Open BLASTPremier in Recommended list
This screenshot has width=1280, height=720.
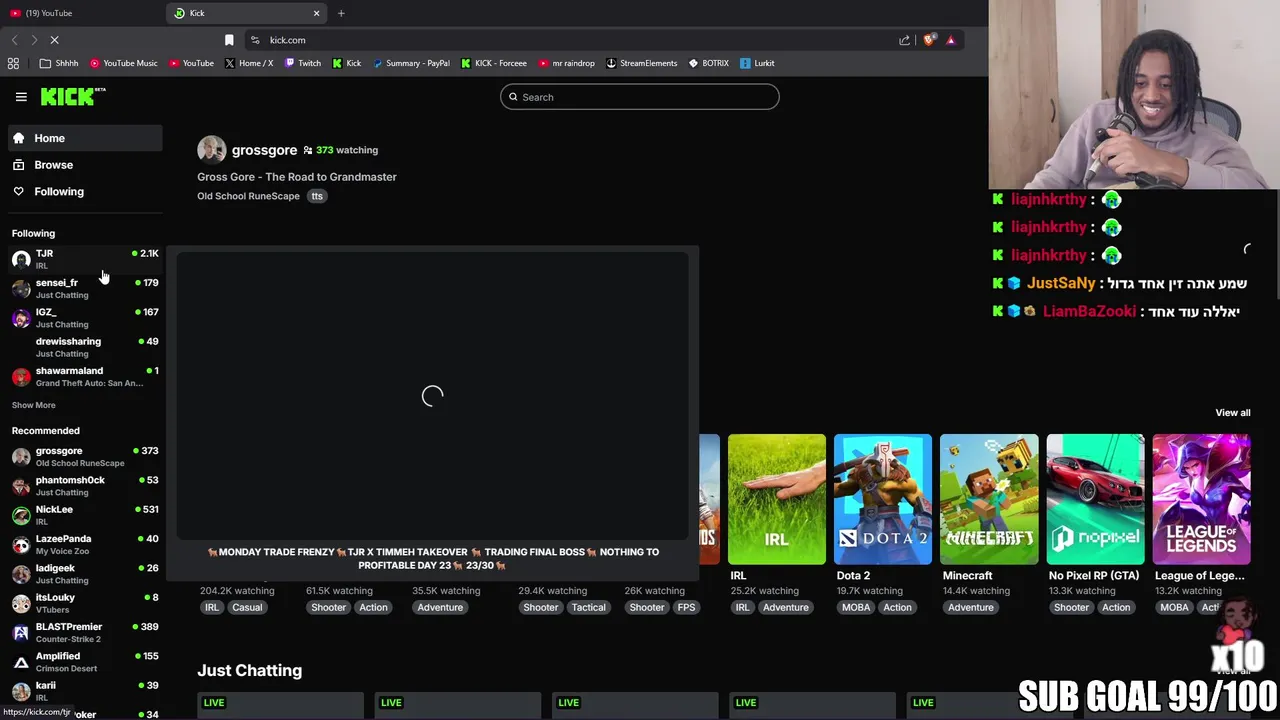coord(84,632)
